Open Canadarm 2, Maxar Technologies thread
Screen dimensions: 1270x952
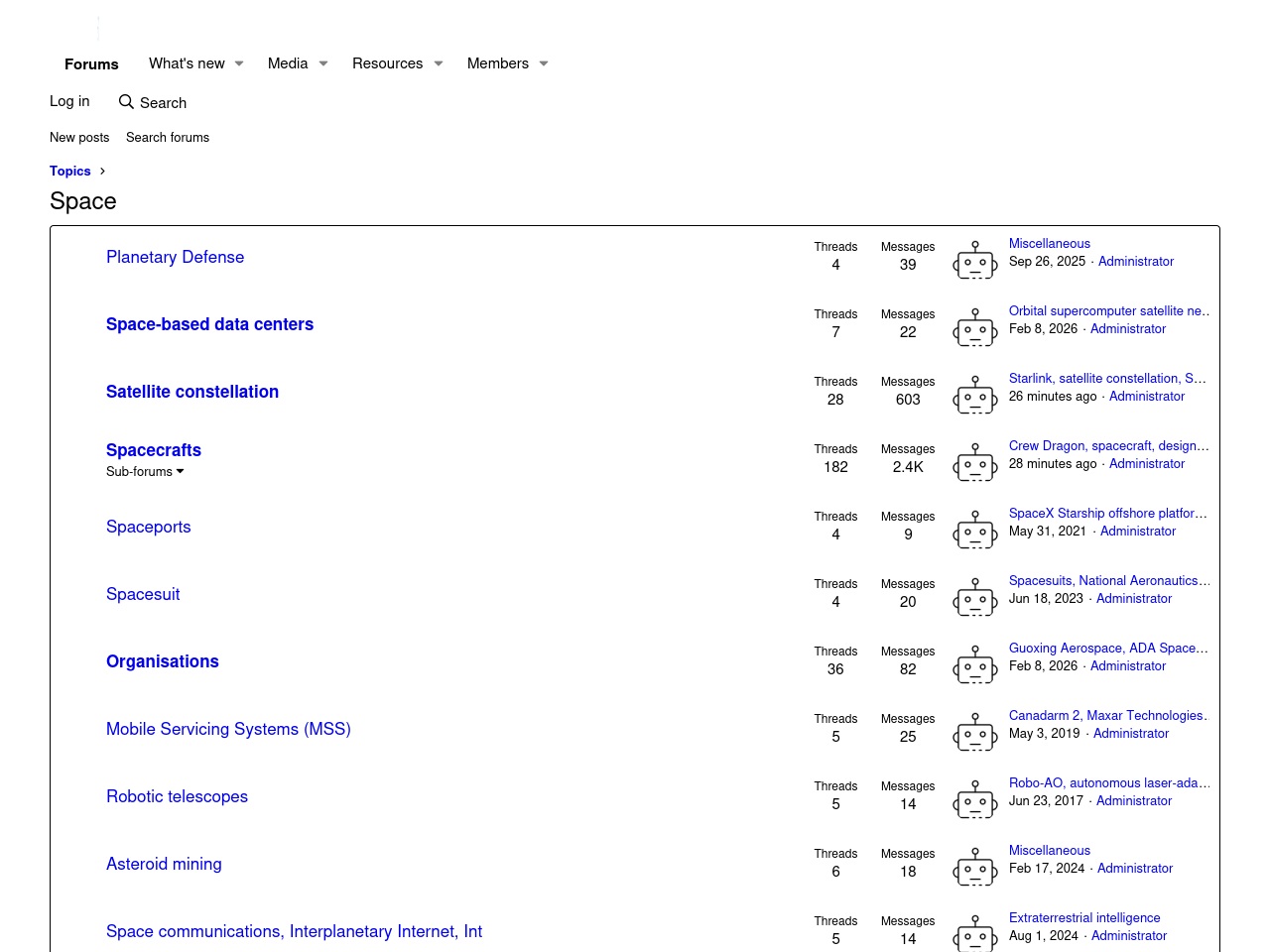pos(1108,716)
